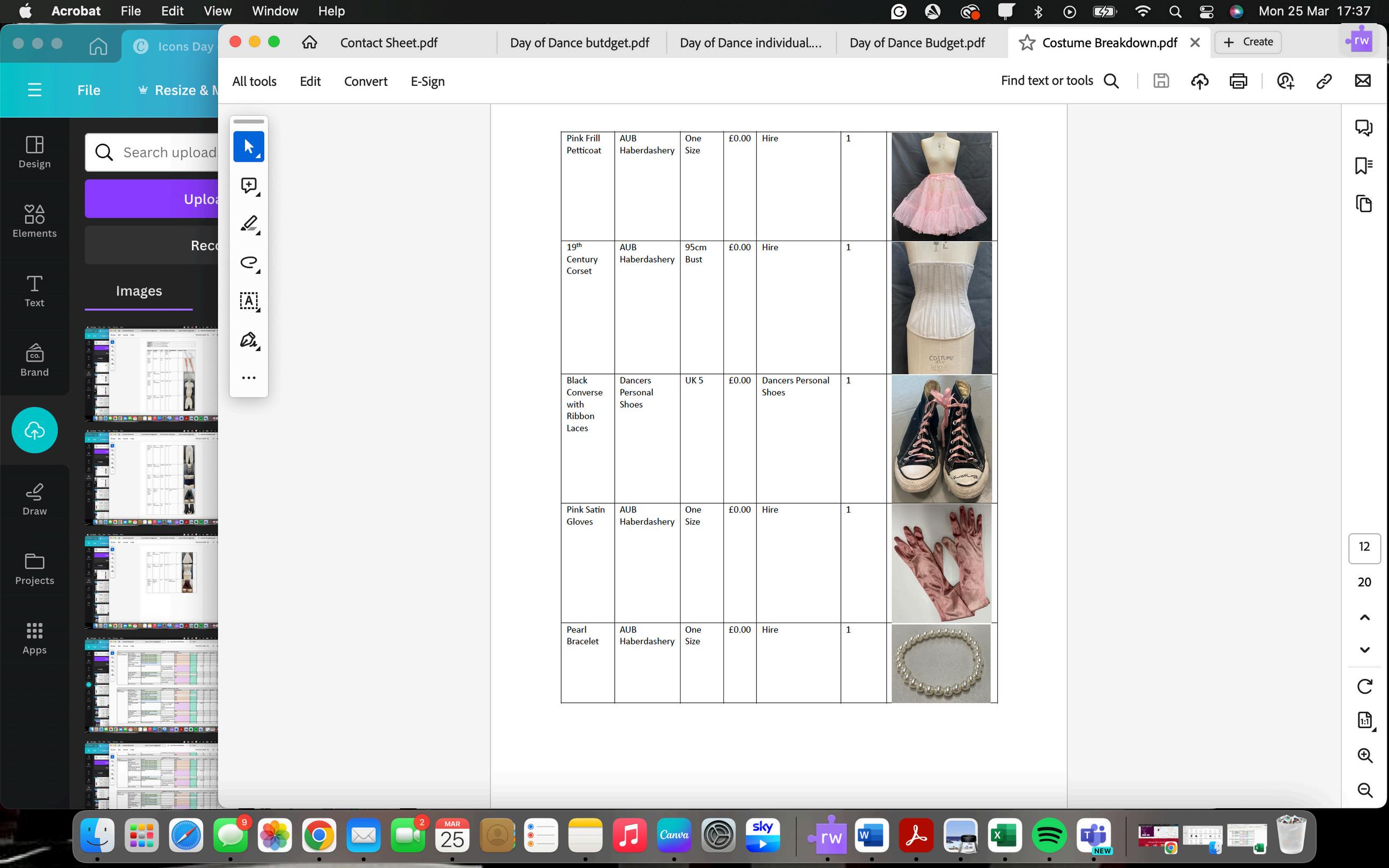This screenshot has height=868, width=1389.
Task: Choose the highlight pen tool
Action: point(249,224)
